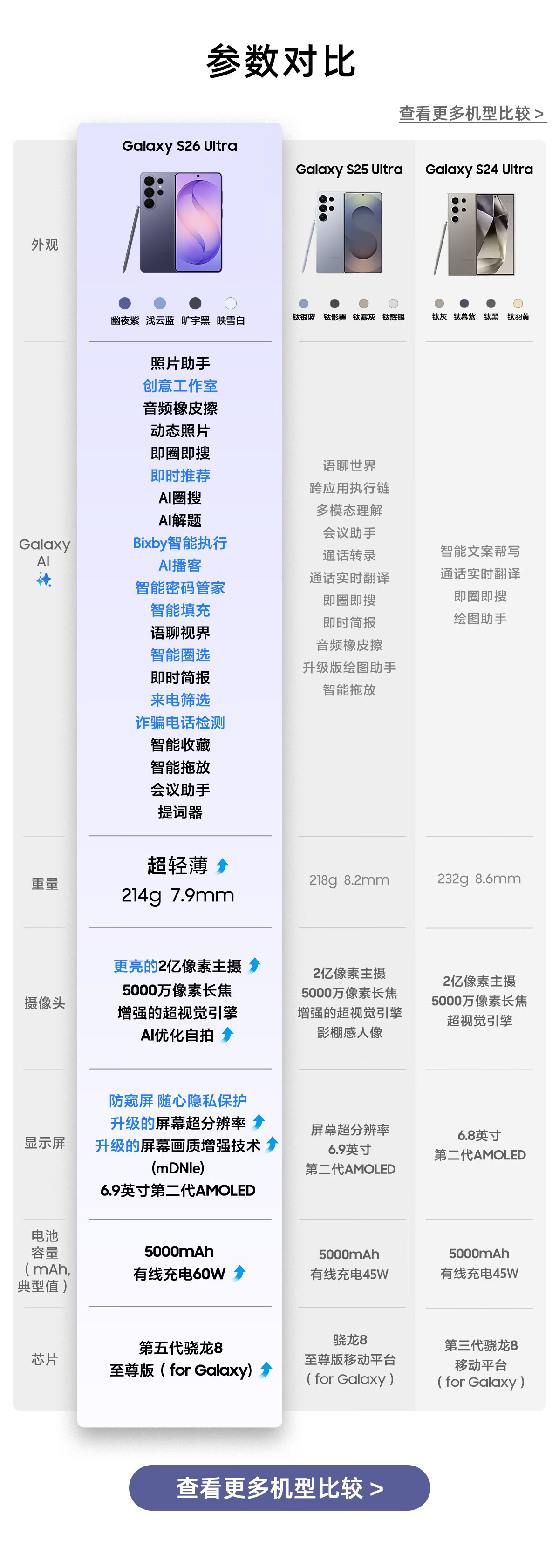The image size is (559, 1568).
Task: Click the arrow beside 至尊版 (for Galaxy)
Action: 266,1370
